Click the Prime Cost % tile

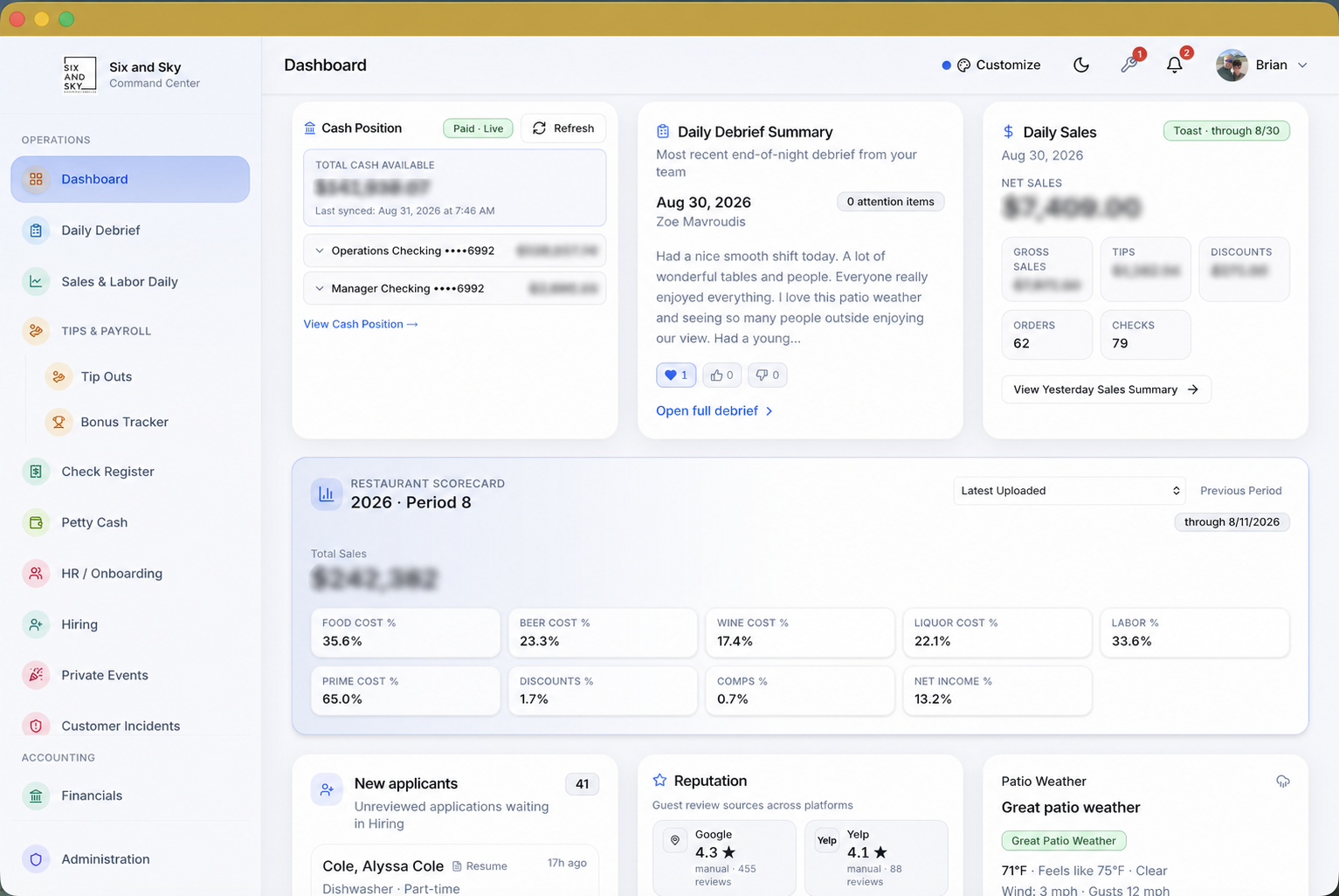point(405,691)
